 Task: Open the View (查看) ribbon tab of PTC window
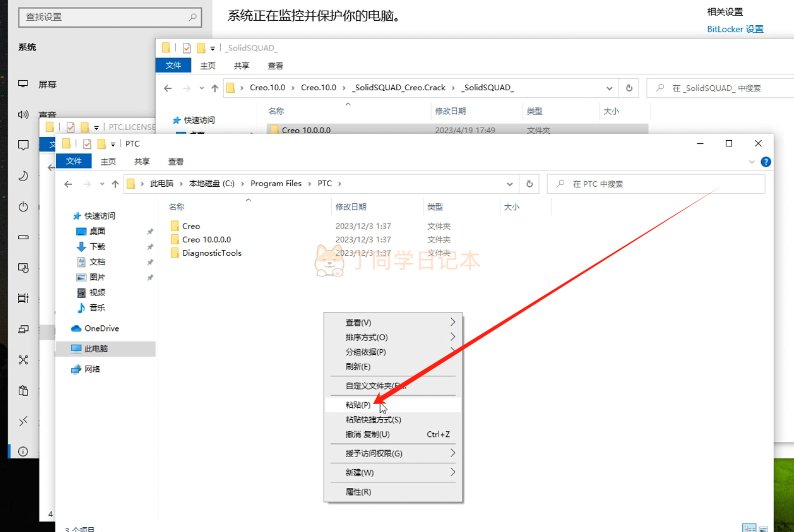click(176, 161)
